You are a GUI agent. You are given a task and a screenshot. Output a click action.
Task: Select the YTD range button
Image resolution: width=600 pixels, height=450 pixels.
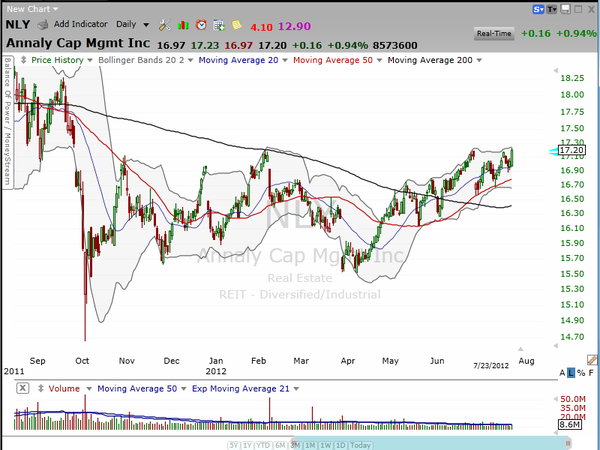[x=263, y=445]
